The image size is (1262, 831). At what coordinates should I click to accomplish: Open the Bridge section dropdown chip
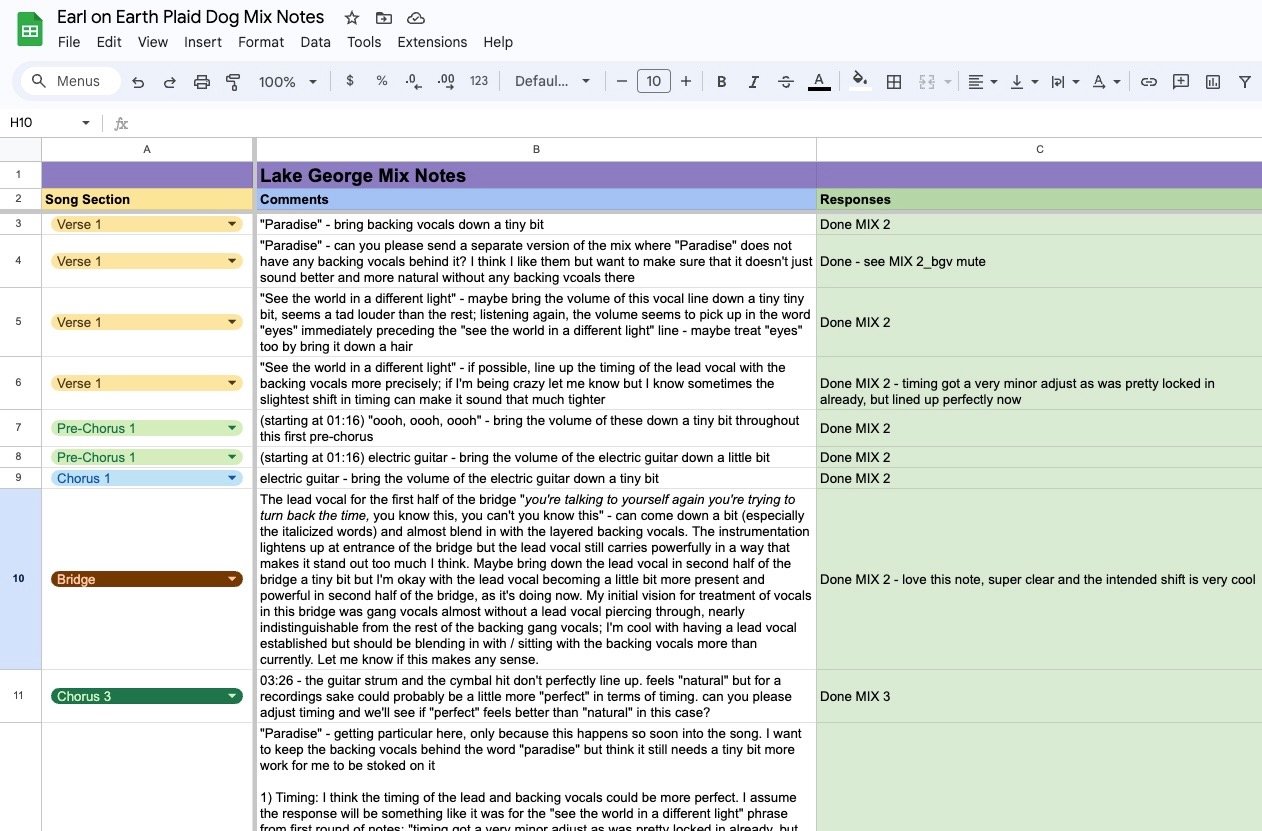point(147,579)
